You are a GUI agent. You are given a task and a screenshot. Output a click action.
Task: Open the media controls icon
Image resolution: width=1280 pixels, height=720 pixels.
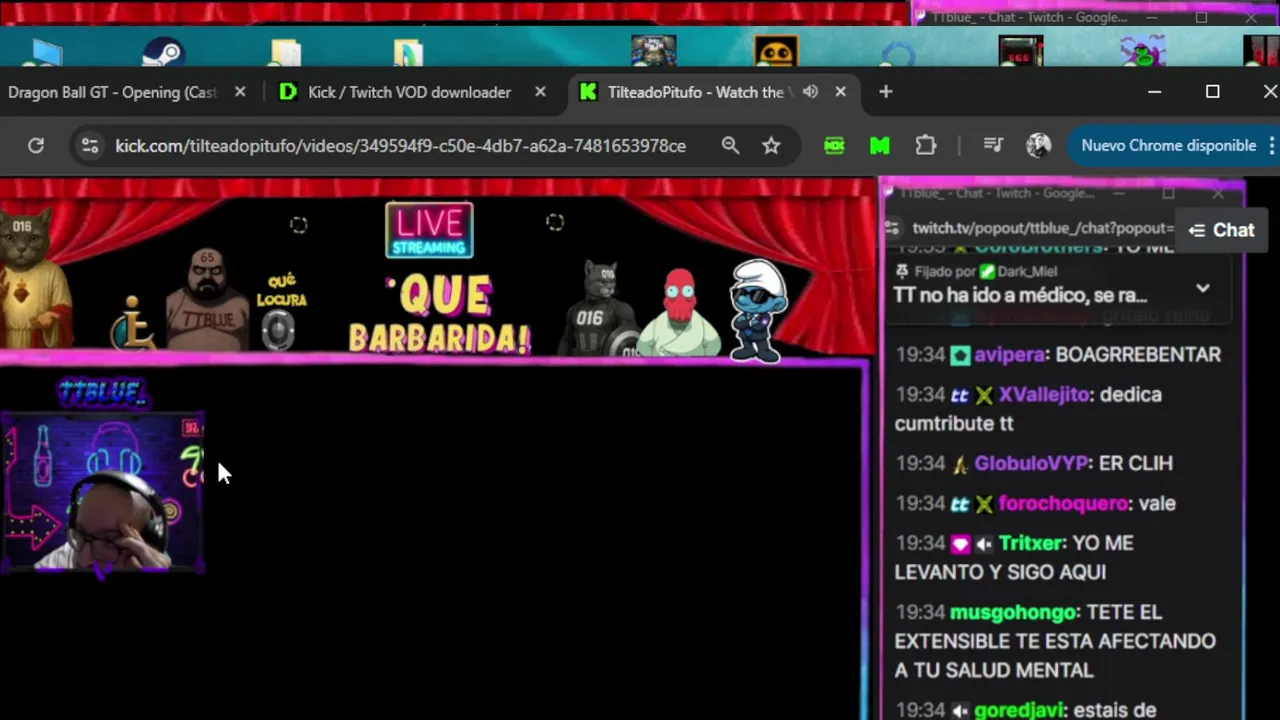pyautogui.click(x=993, y=146)
